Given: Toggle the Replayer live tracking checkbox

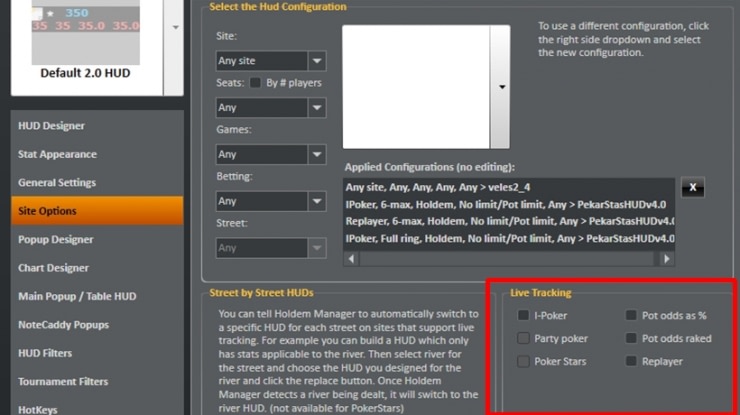Looking at the screenshot, I should [631, 361].
